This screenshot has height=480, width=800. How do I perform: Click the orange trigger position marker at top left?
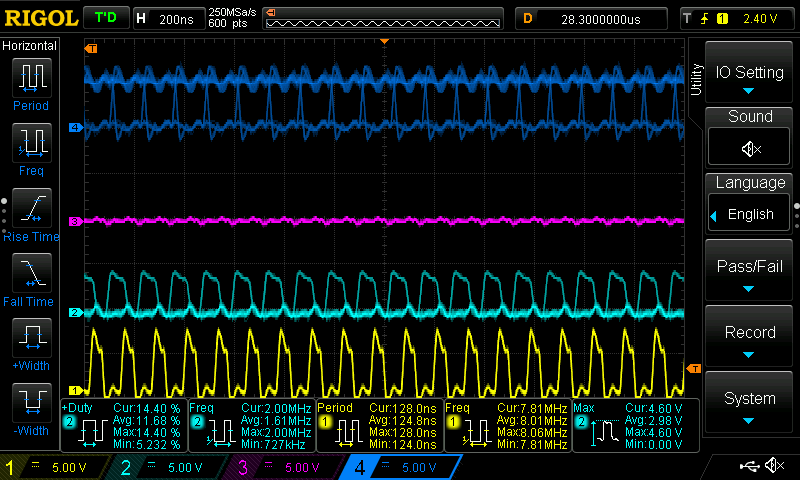[91, 48]
